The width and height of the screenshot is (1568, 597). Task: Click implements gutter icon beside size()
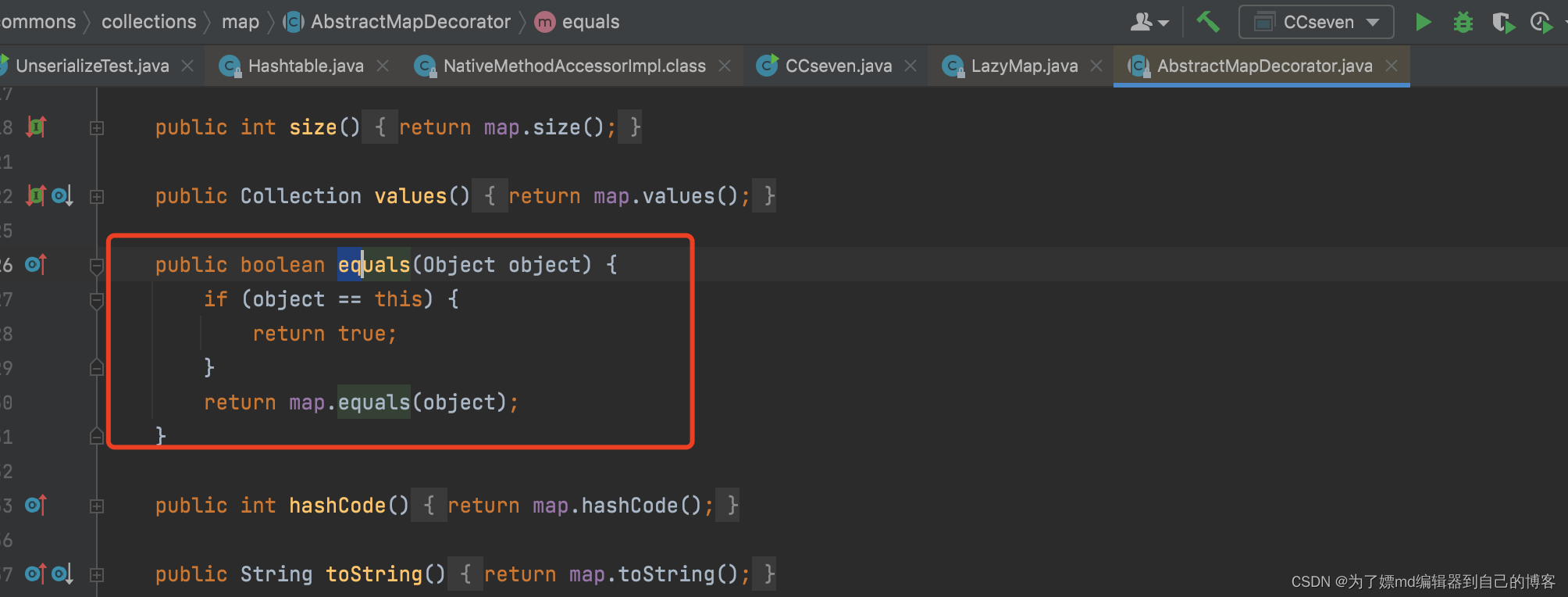37,127
